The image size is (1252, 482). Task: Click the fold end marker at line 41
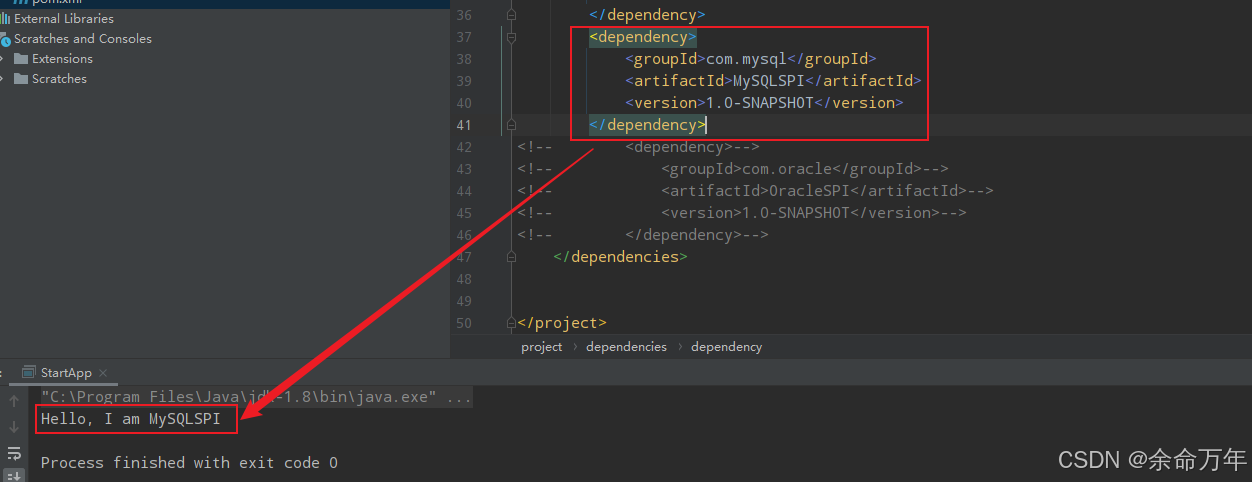pos(511,125)
